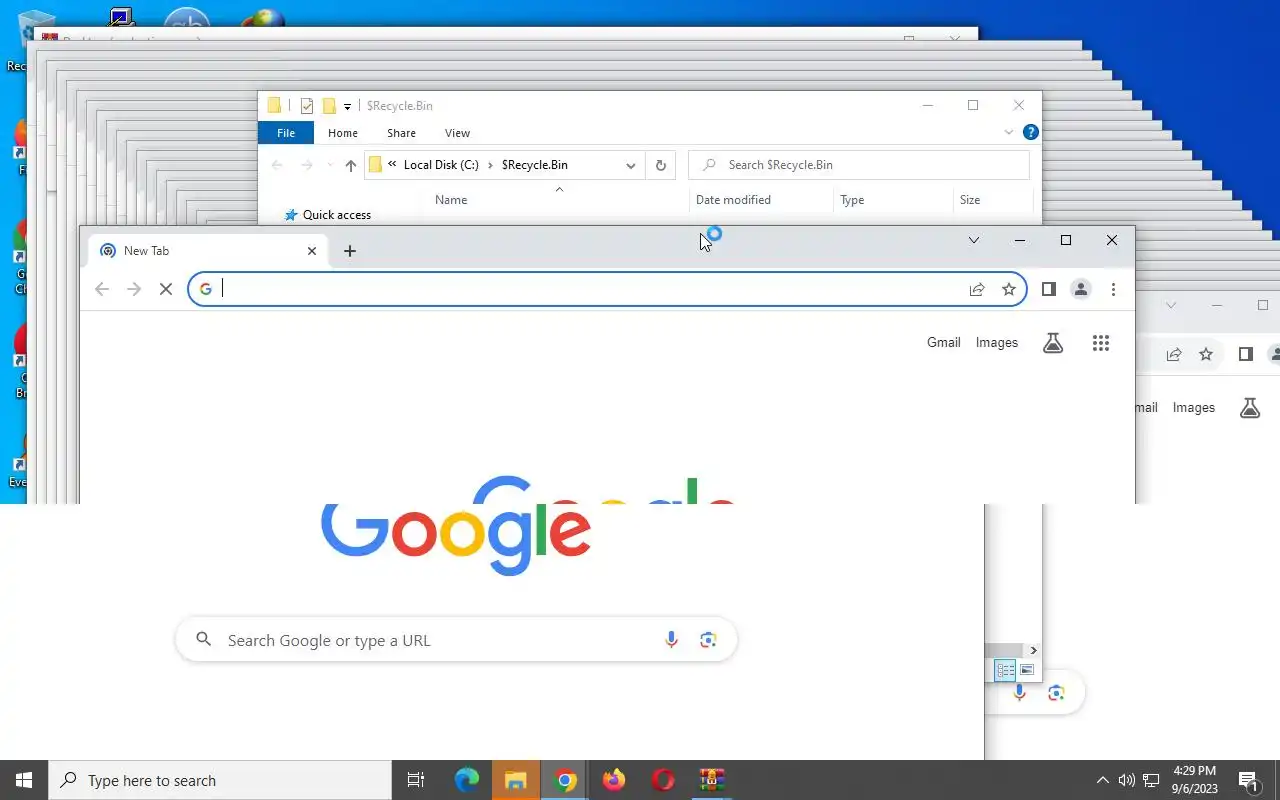Launch Microsoft Edge from the taskbar
This screenshot has height=800, width=1280.
pyautogui.click(x=467, y=780)
